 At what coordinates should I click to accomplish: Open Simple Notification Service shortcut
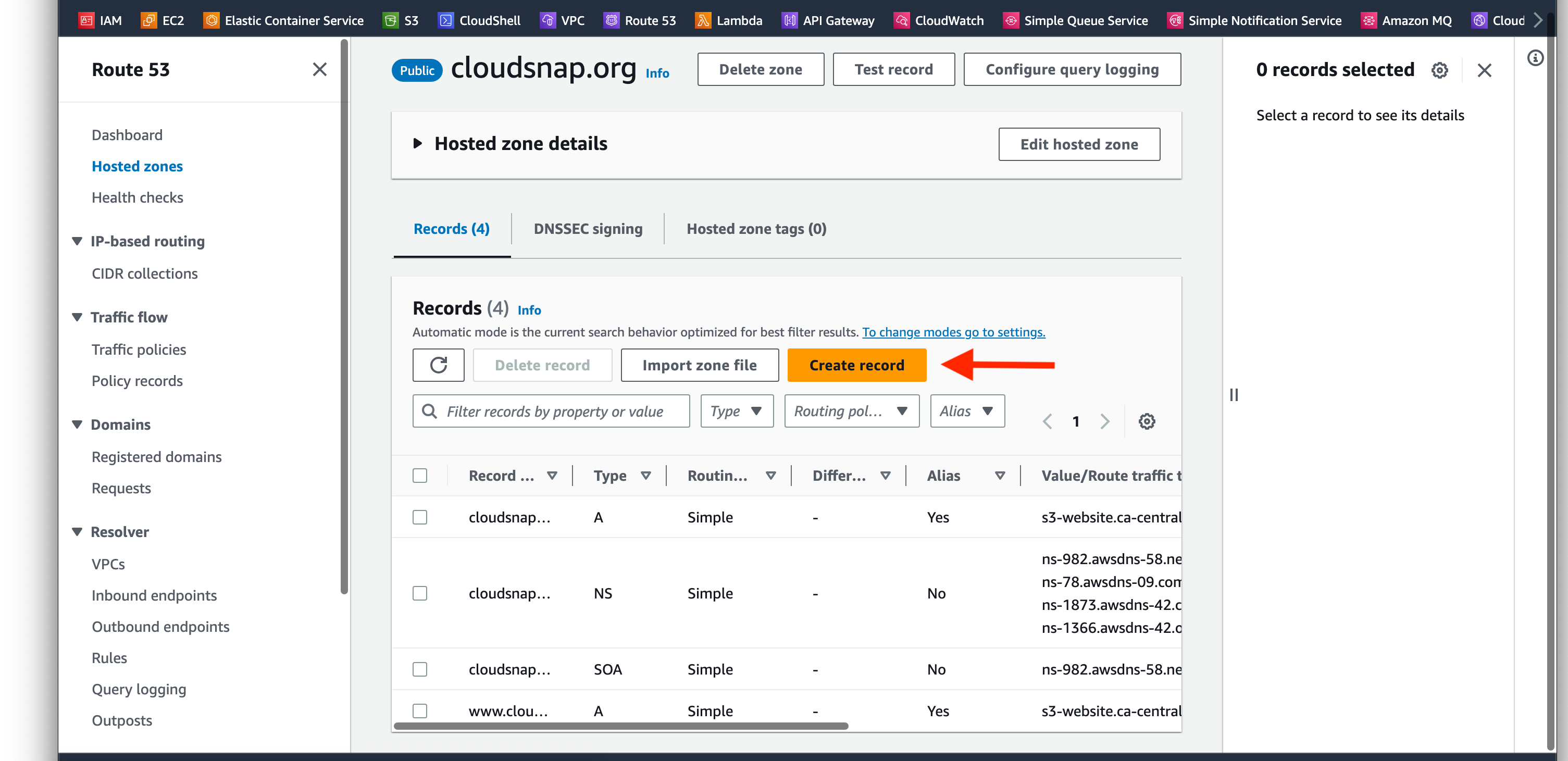point(1254,20)
